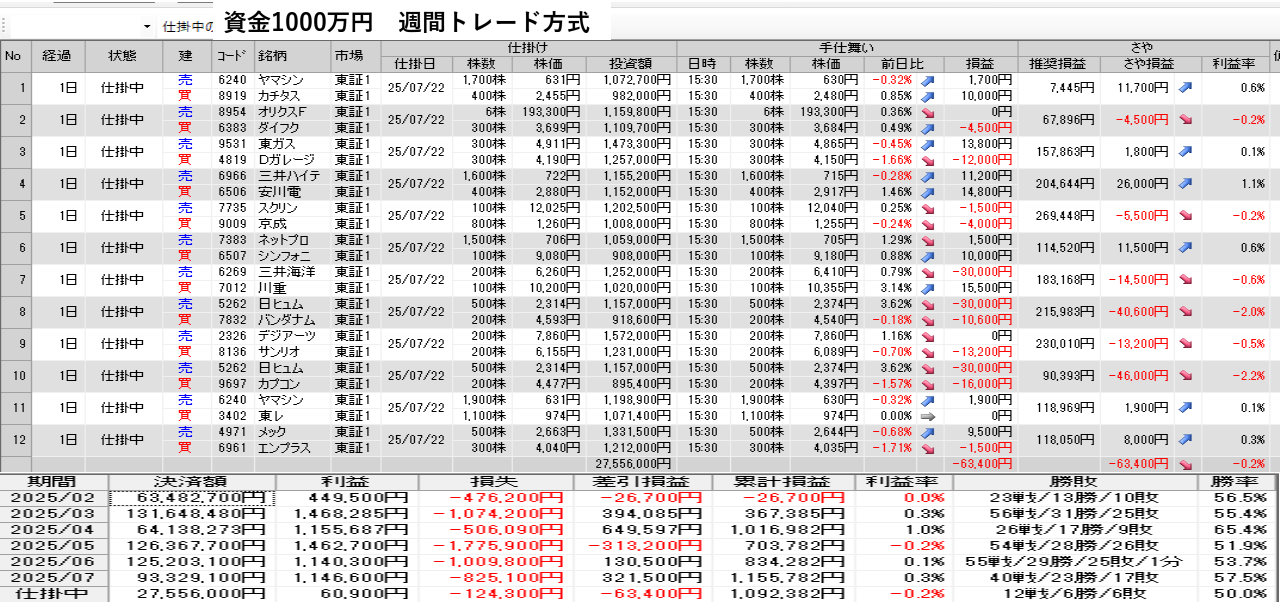Click the 仕掛中 filter combo box text
Image resolution: width=1280 pixels, height=602 pixels.
[187, 26]
